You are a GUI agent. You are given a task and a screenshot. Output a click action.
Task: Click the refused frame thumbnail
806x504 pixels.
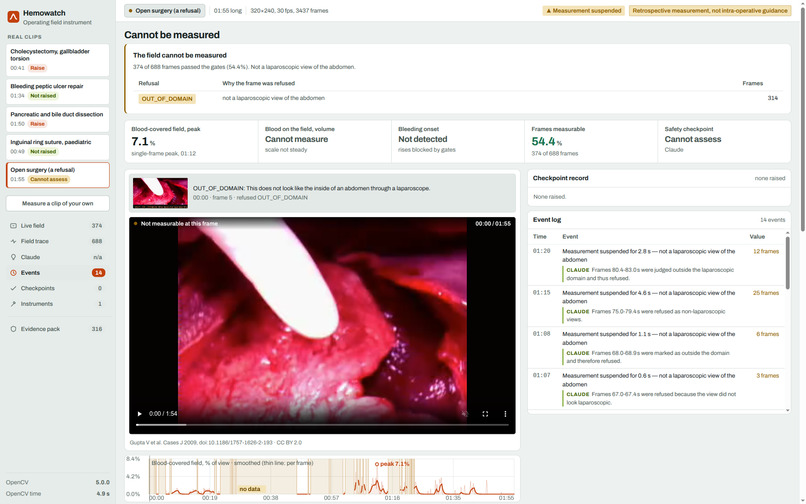(160, 193)
